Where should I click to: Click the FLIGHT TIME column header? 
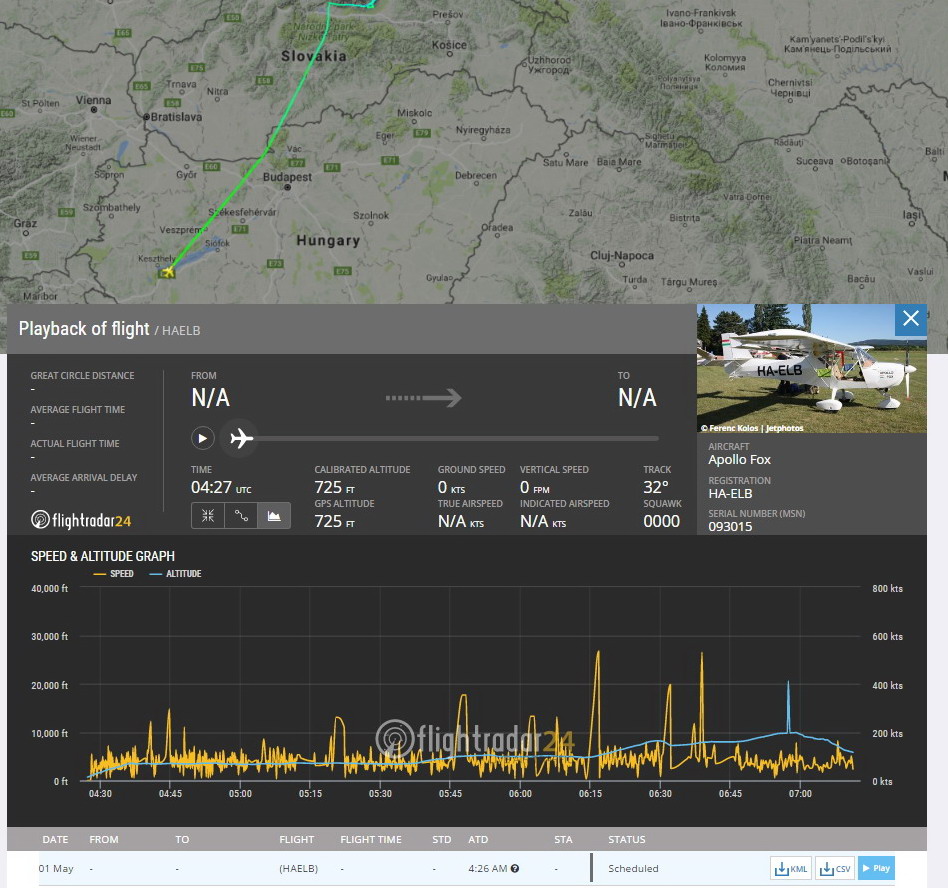[371, 839]
